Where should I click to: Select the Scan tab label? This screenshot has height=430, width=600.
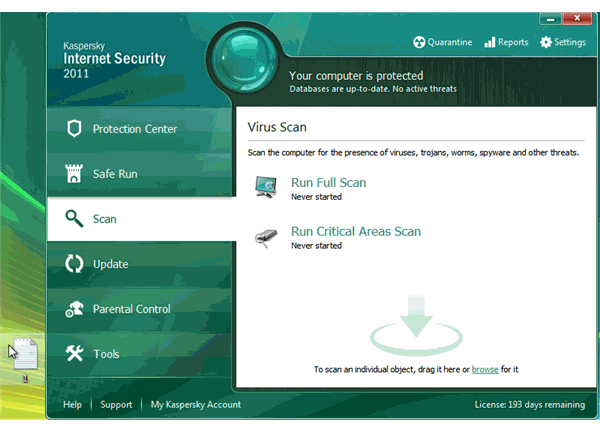click(x=104, y=219)
